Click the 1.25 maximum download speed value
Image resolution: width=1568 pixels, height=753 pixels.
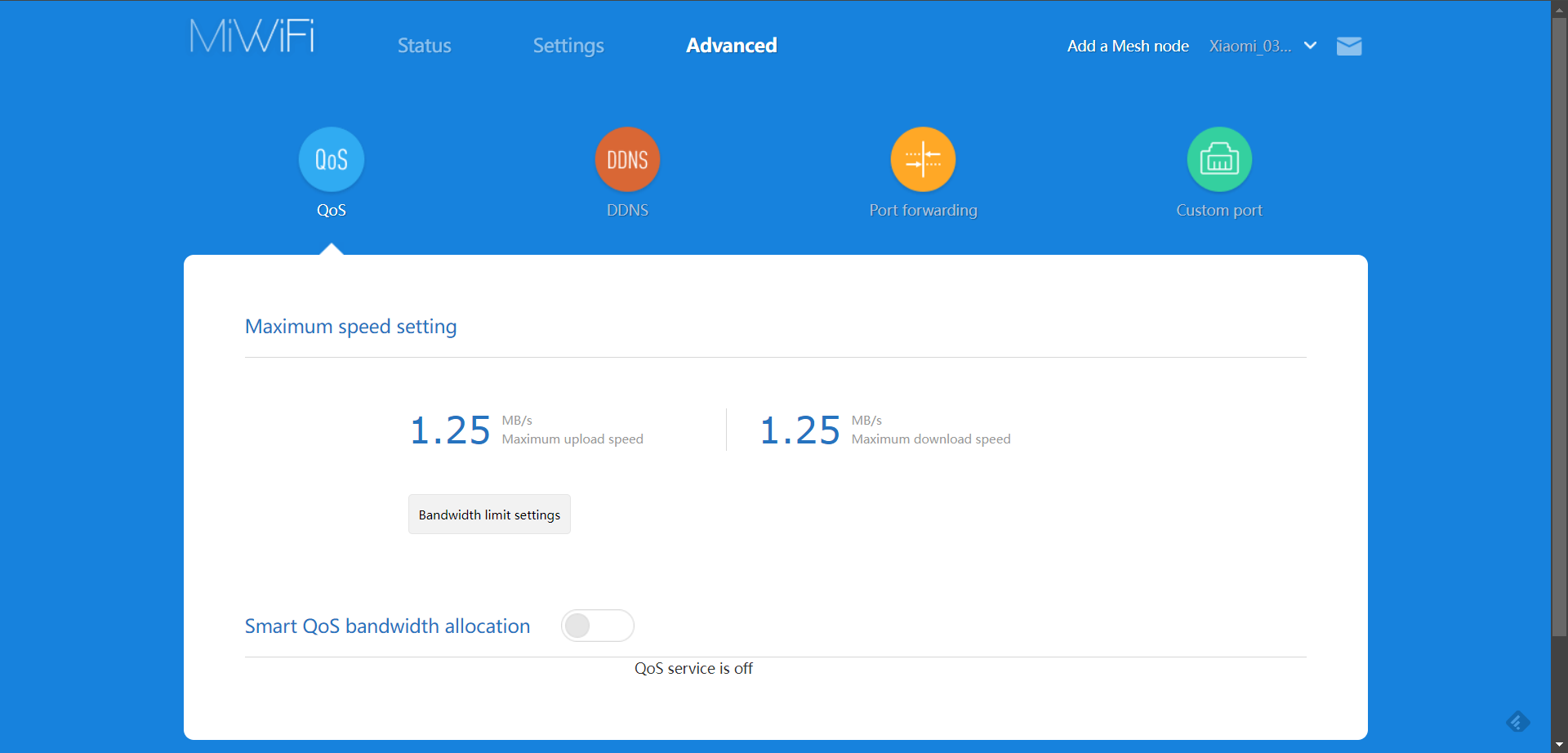(x=800, y=430)
